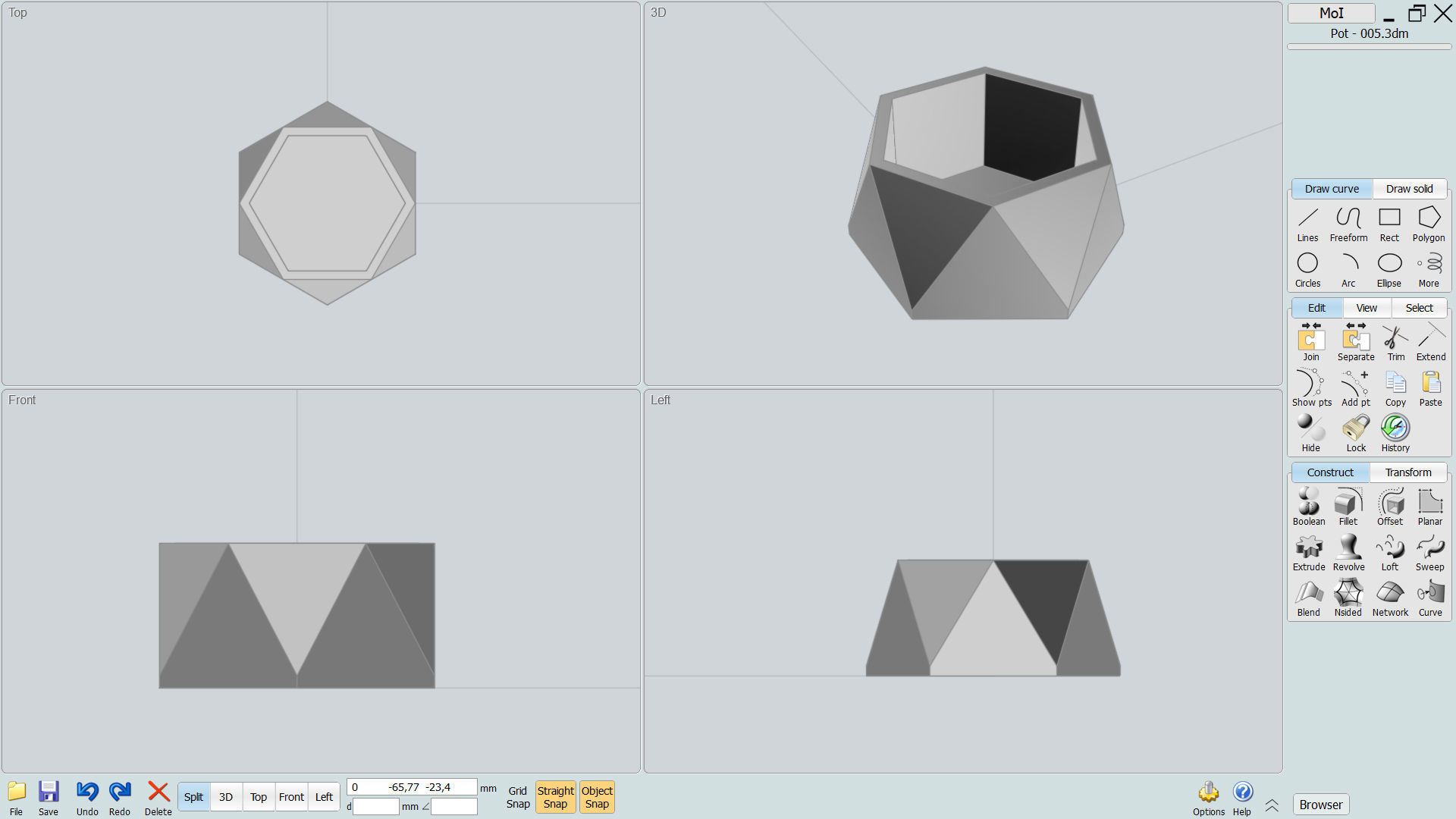Open the Curve construct tool
This screenshot has width=1456, height=819.
[1430, 598]
